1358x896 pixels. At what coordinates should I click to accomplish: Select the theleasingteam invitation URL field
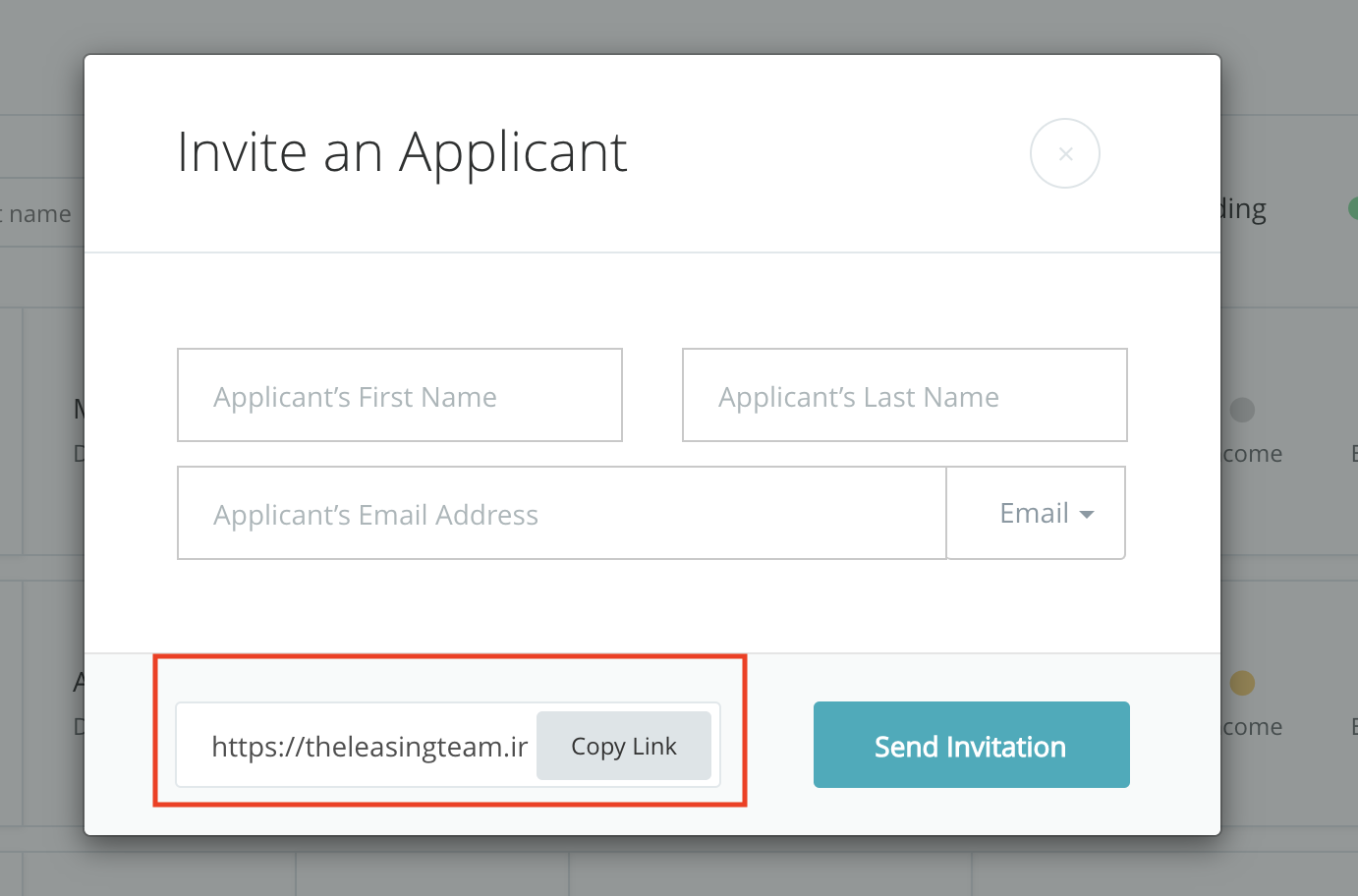[368, 747]
